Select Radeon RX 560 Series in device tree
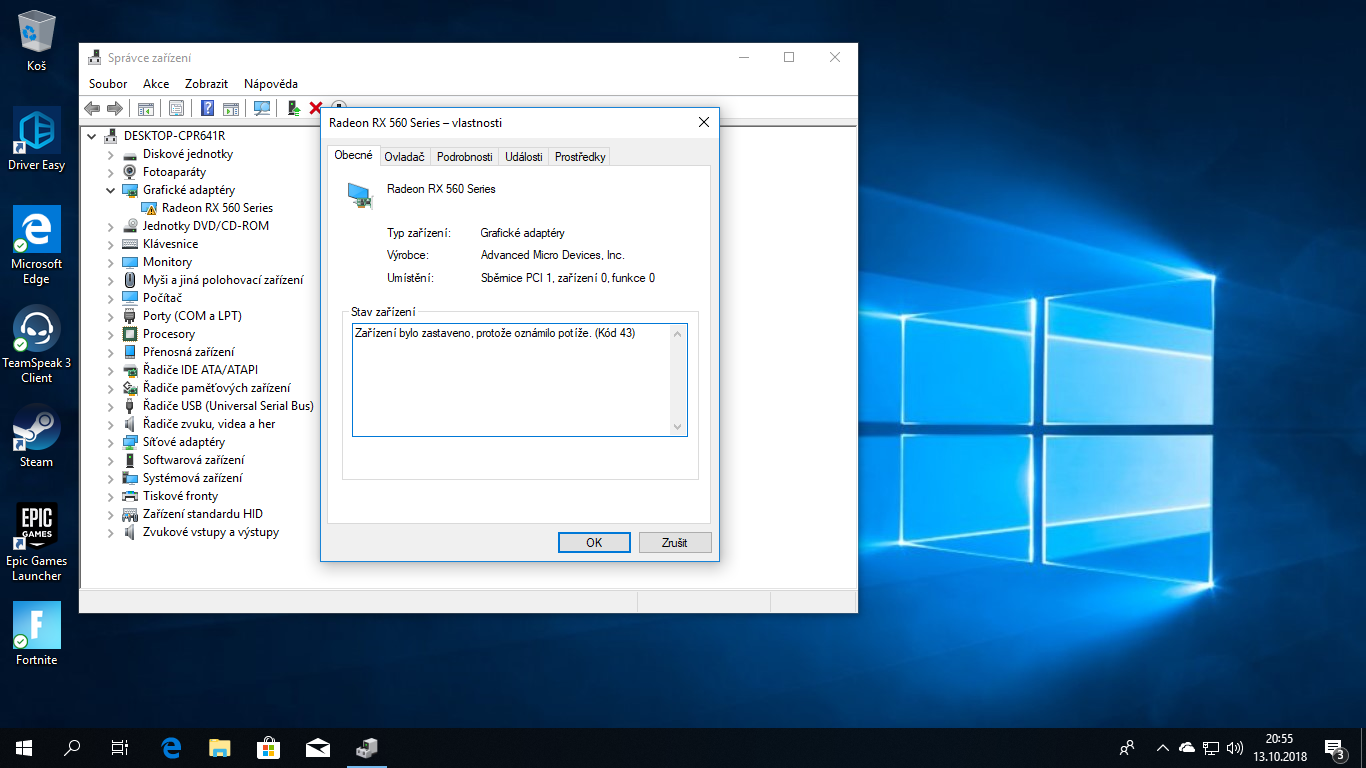Screen dimensions: 1366x768 click(x=217, y=208)
